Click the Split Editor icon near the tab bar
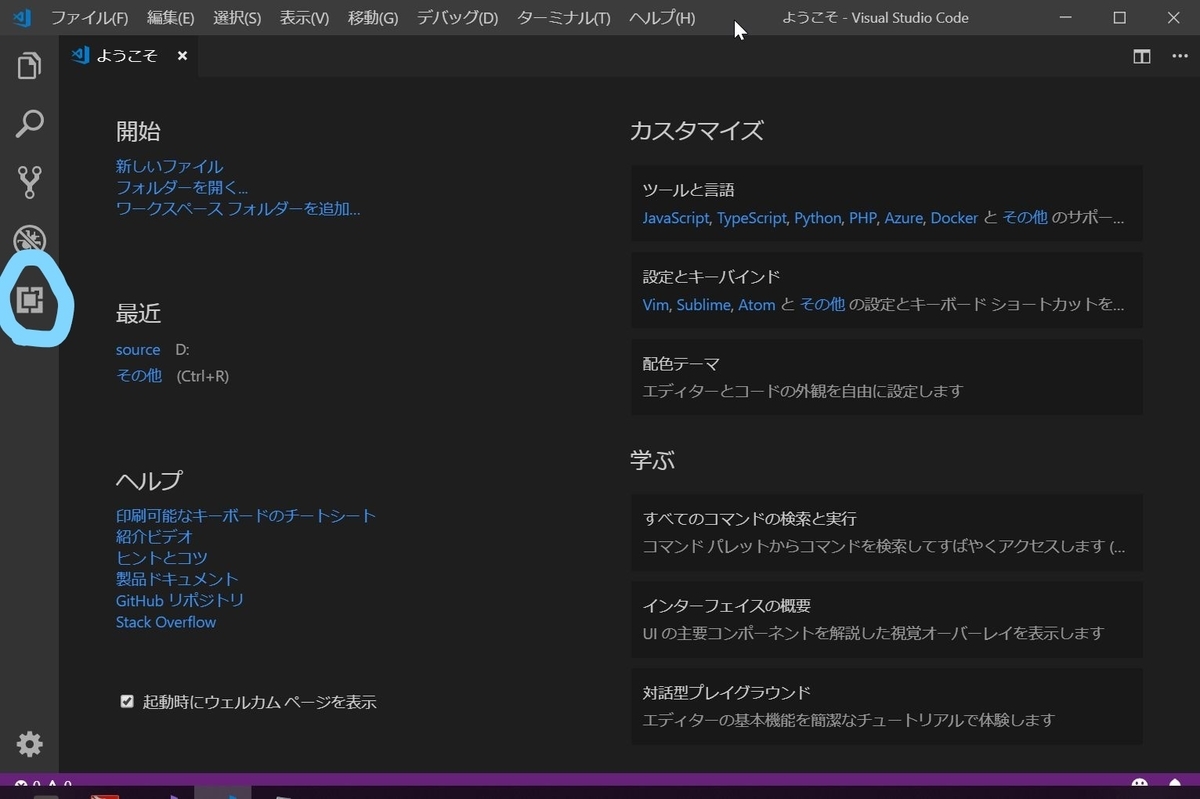 tap(1141, 56)
